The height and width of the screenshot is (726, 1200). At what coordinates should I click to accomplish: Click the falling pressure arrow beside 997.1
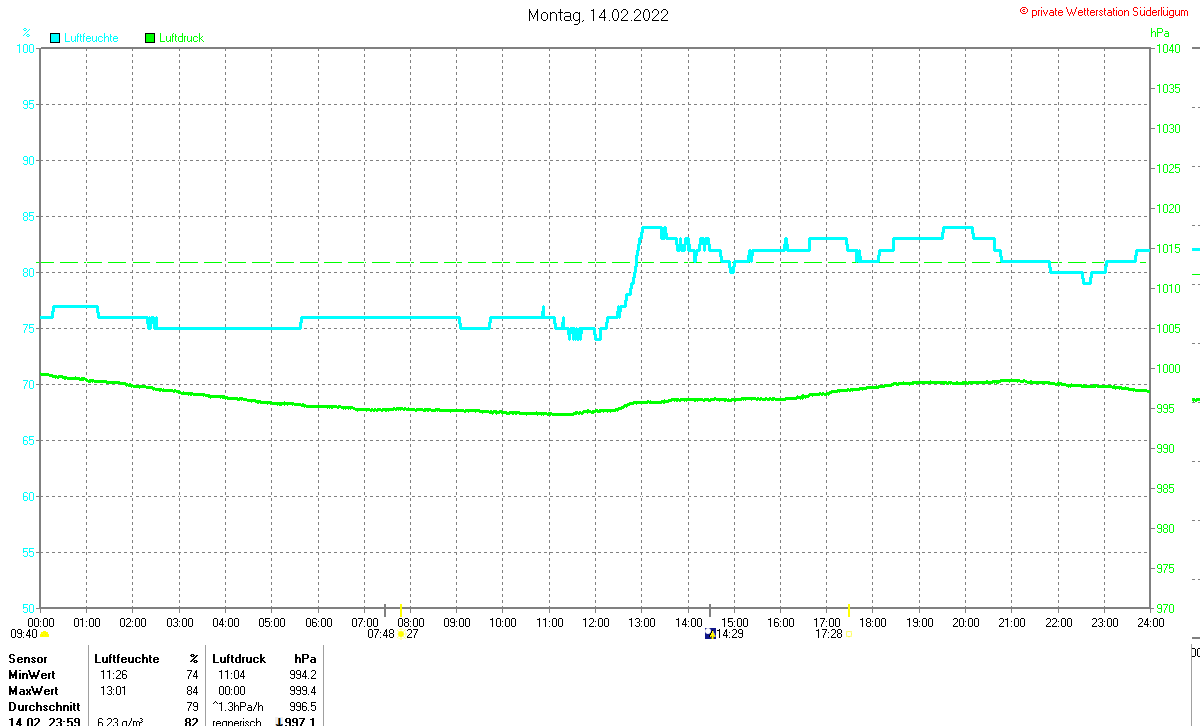click(x=279, y=721)
